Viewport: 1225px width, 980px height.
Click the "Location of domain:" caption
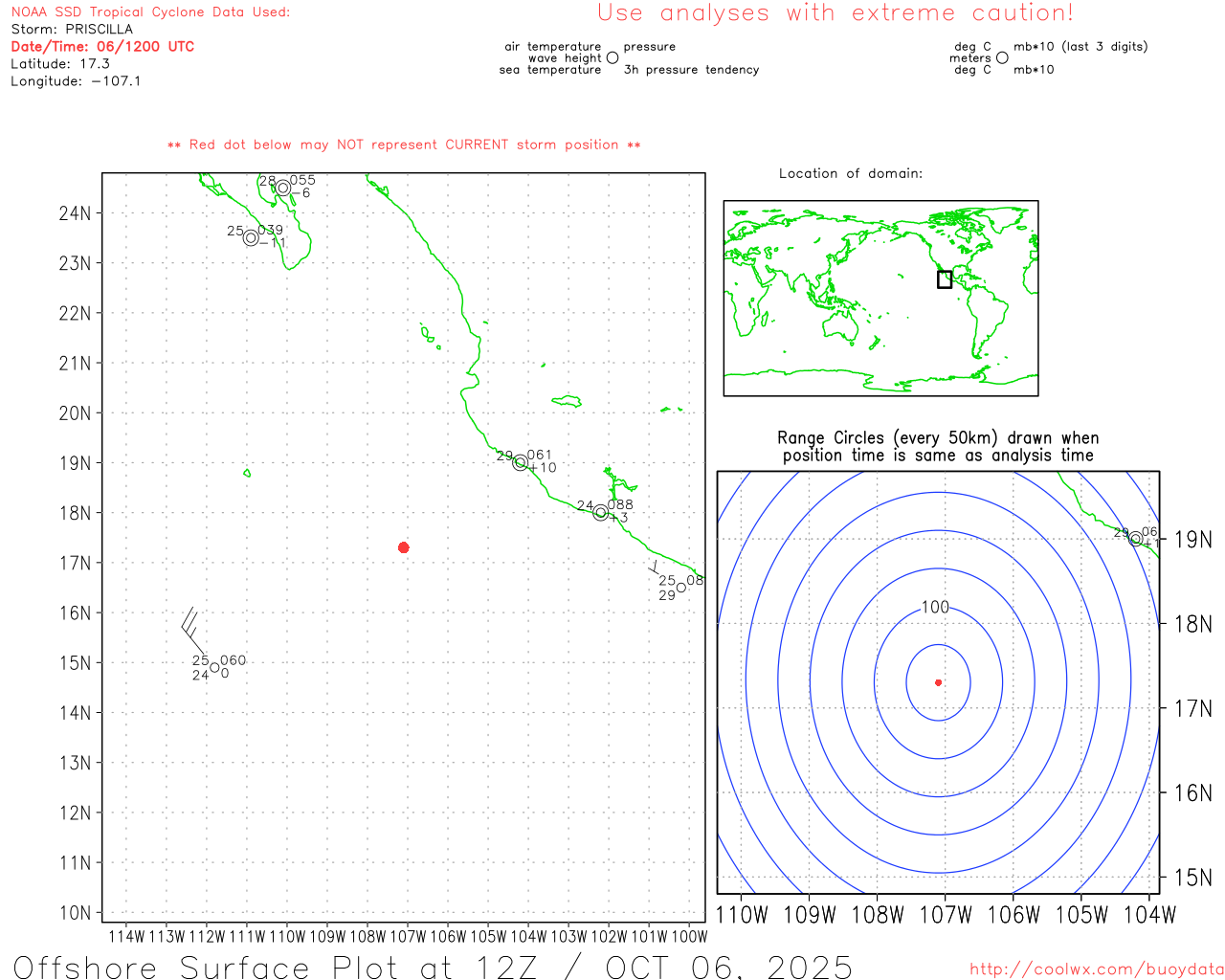pos(851,173)
